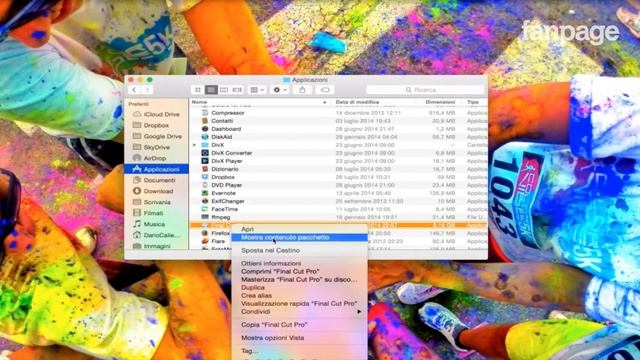Select the FaceTime app row
The image size is (640, 360).
click(x=338, y=209)
